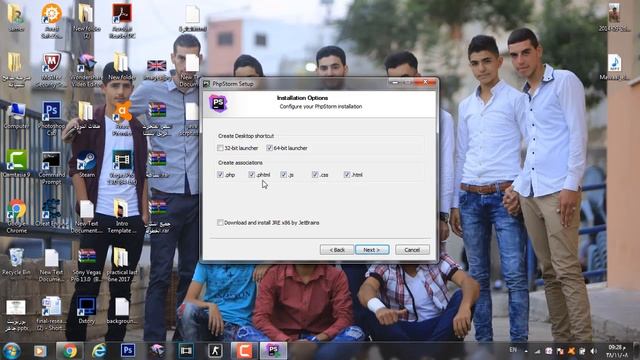
Task: Open the Computer desktop icon
Action: click(x=16, y=116)
